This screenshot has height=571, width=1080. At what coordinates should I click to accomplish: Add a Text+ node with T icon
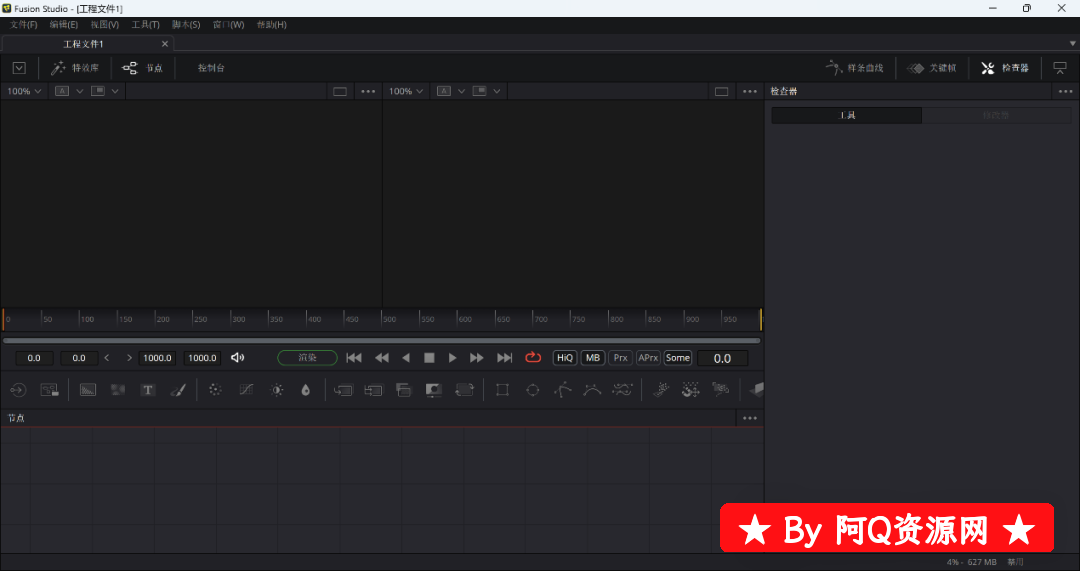(x=147, y=390)
